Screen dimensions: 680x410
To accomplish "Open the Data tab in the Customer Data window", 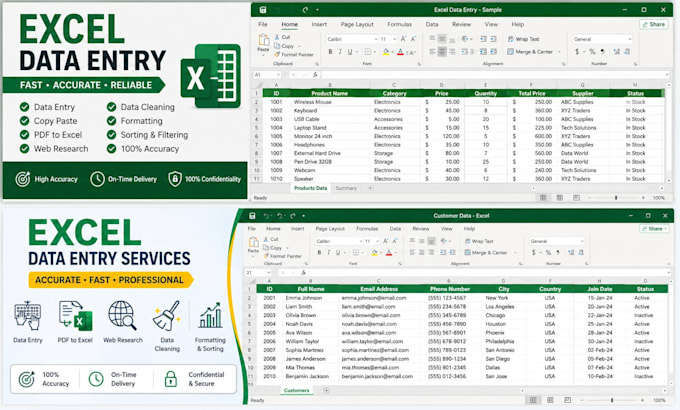I will tap(395, 228).
